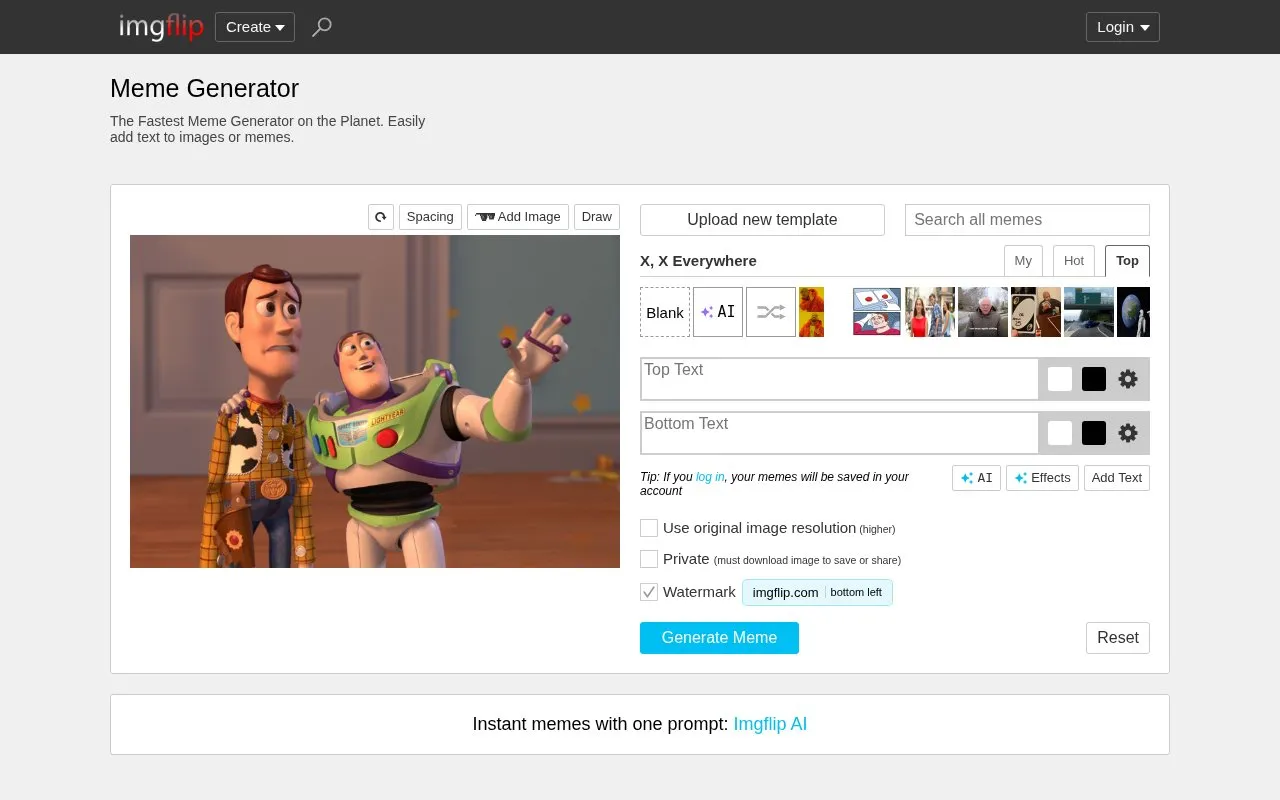
Task: Choose the Blank template tile
Action: 665,312
